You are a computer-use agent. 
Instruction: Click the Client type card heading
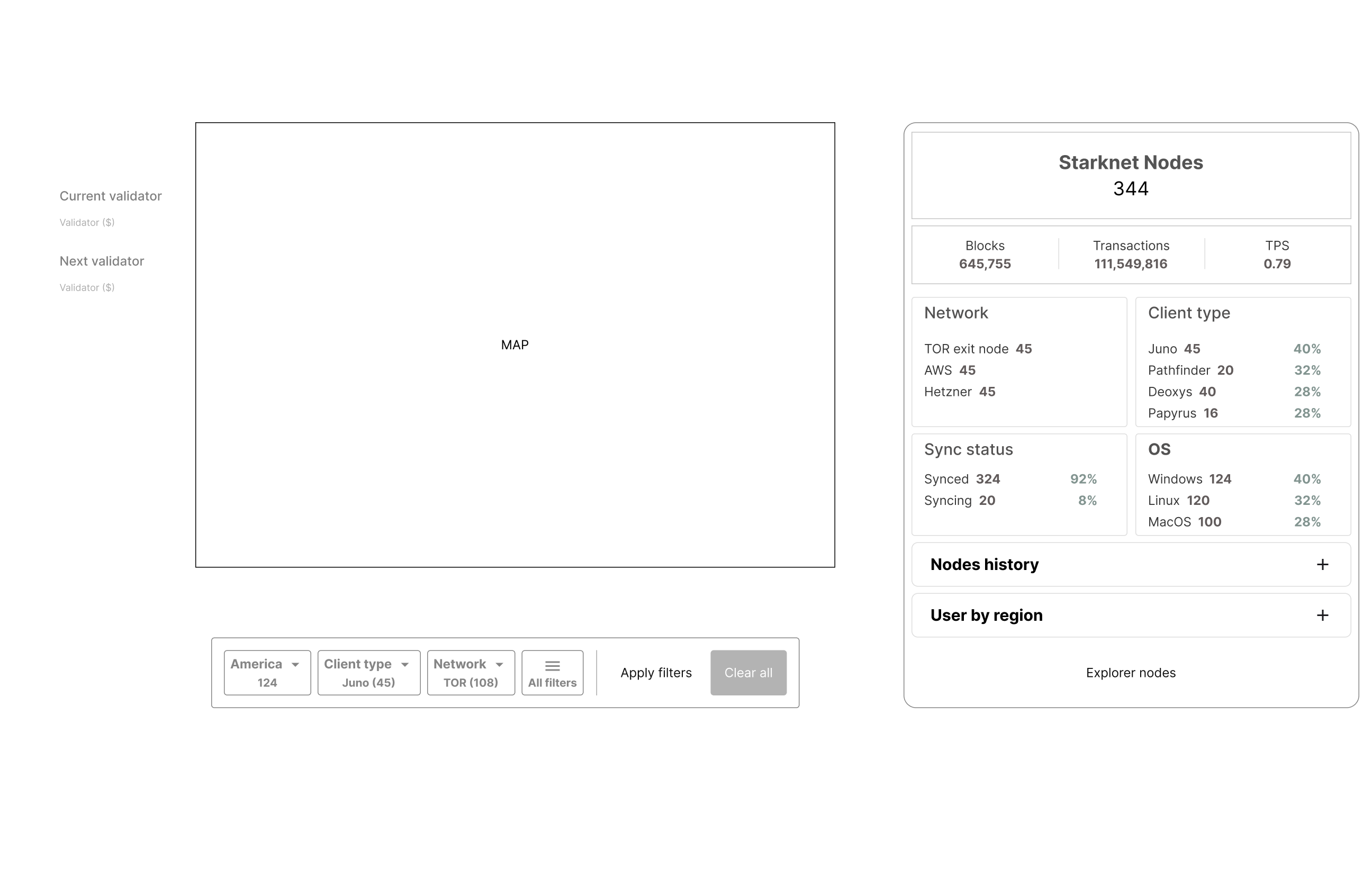point(1189,313)
